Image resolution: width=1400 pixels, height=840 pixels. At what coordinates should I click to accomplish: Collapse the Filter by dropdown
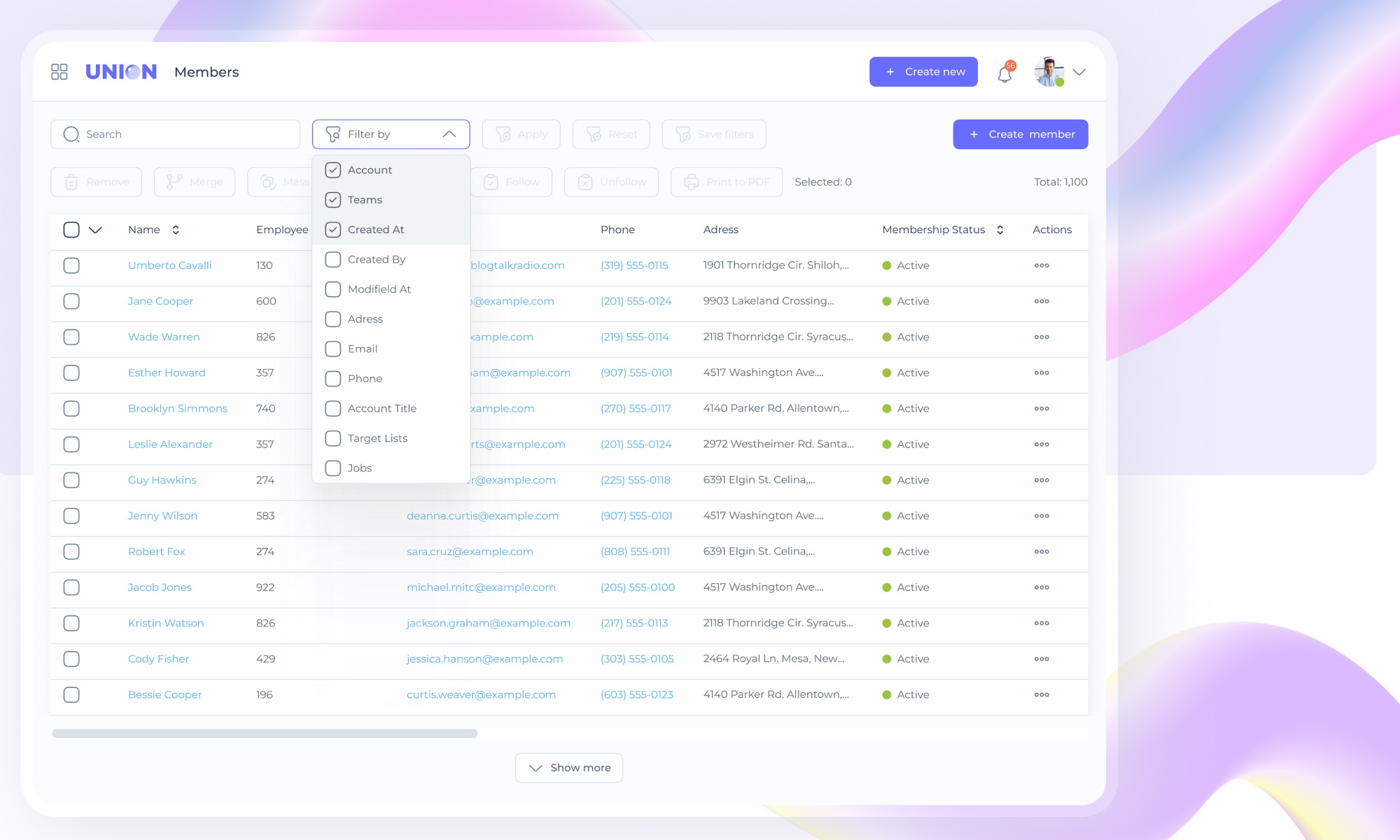click(449, 134)
